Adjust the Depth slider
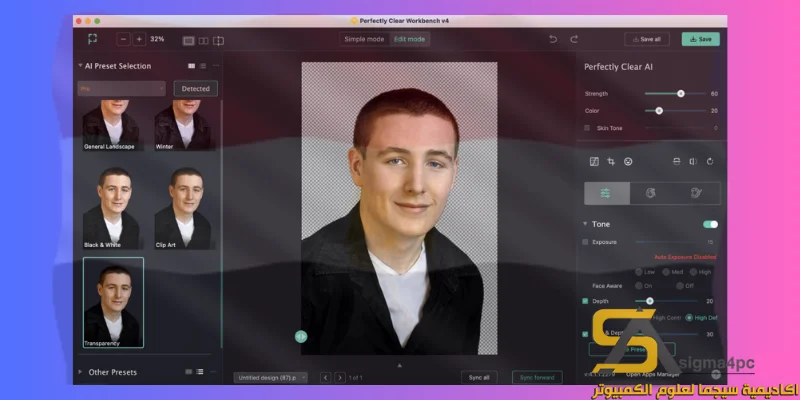This screenshot has width=800, height=400. (649, 301)
